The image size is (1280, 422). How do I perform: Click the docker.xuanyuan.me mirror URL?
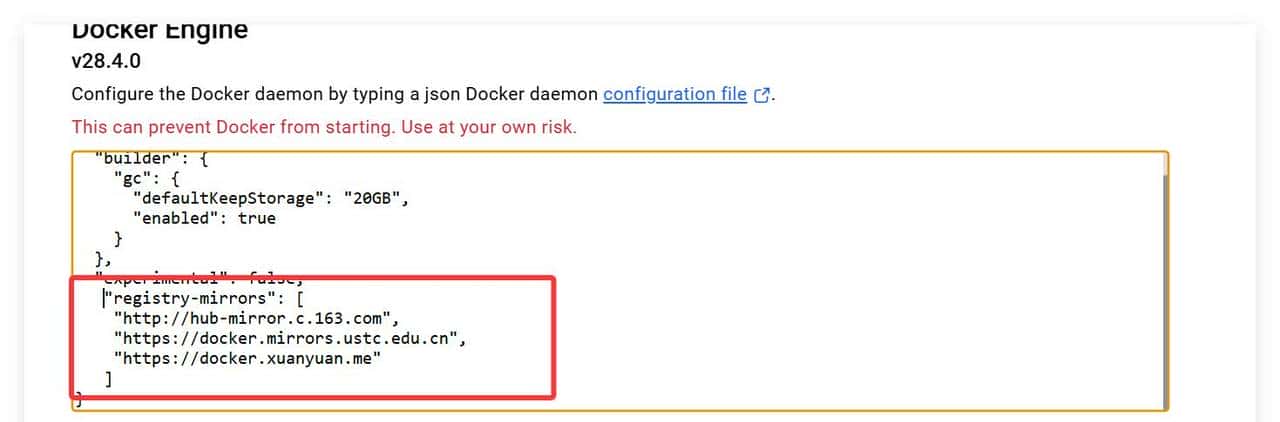(248, 358)
